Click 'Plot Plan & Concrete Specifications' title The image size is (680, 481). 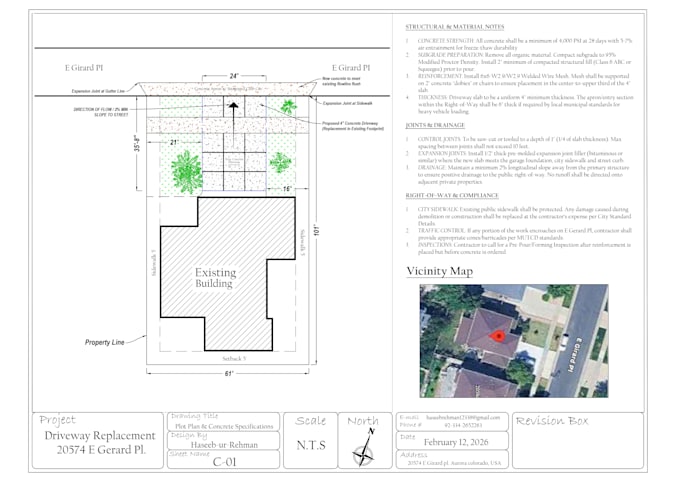(x=224, y=426)
